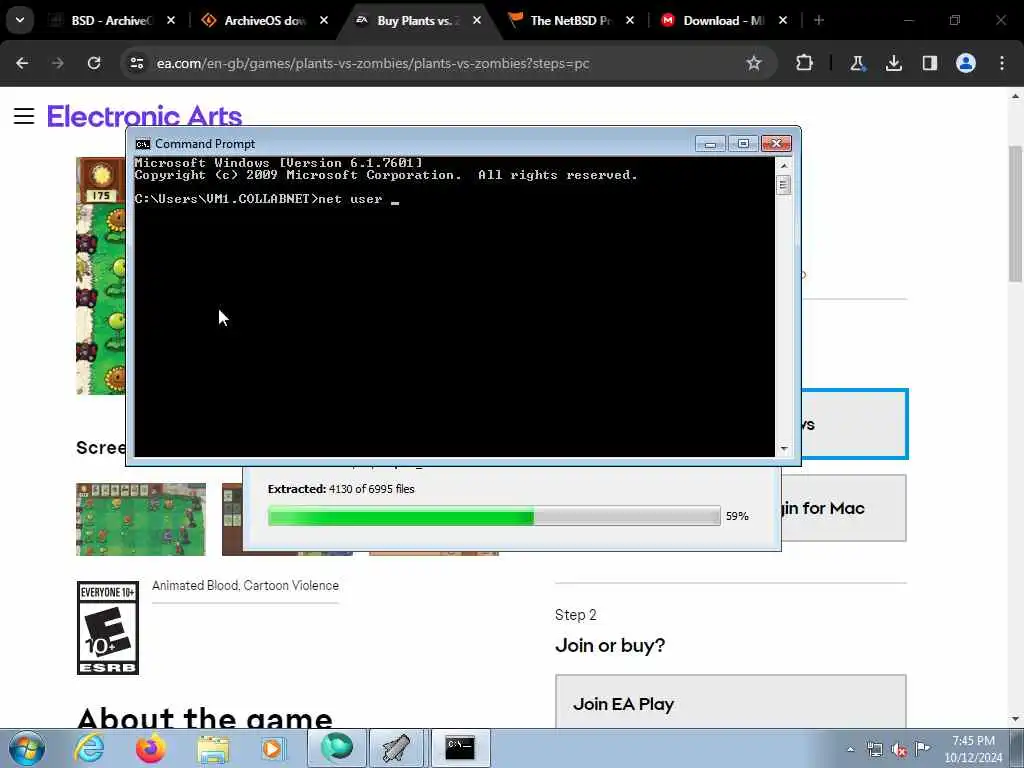The image size is (1024, 768).
Task: Select the Plants vs. Zombies cover image
Action: pos(101,276)
